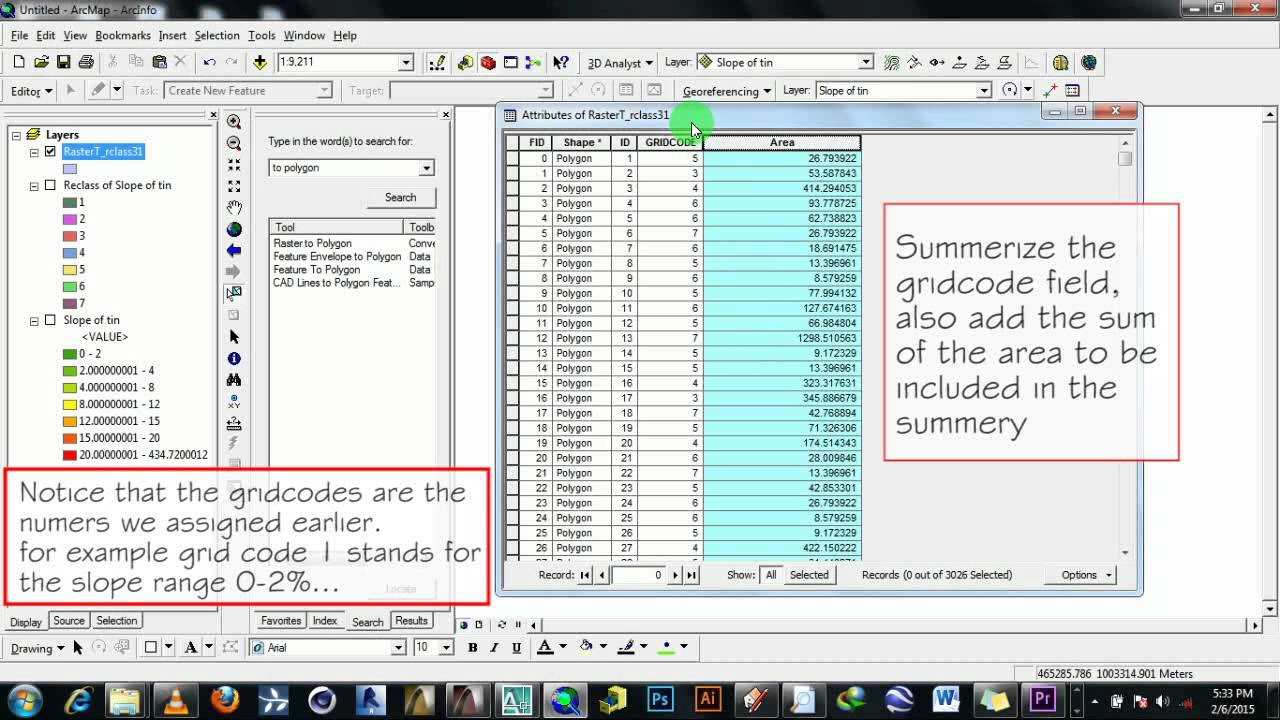Click the record number input field

639,575
